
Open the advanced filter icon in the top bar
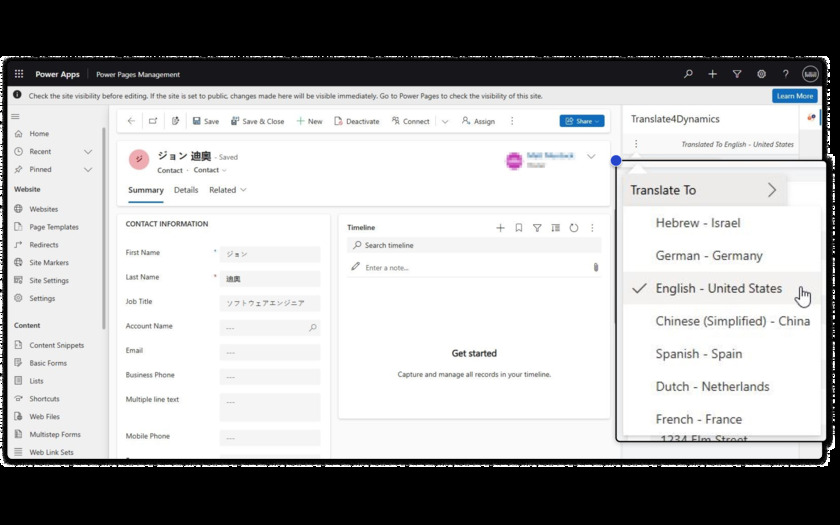pos(737,74)
